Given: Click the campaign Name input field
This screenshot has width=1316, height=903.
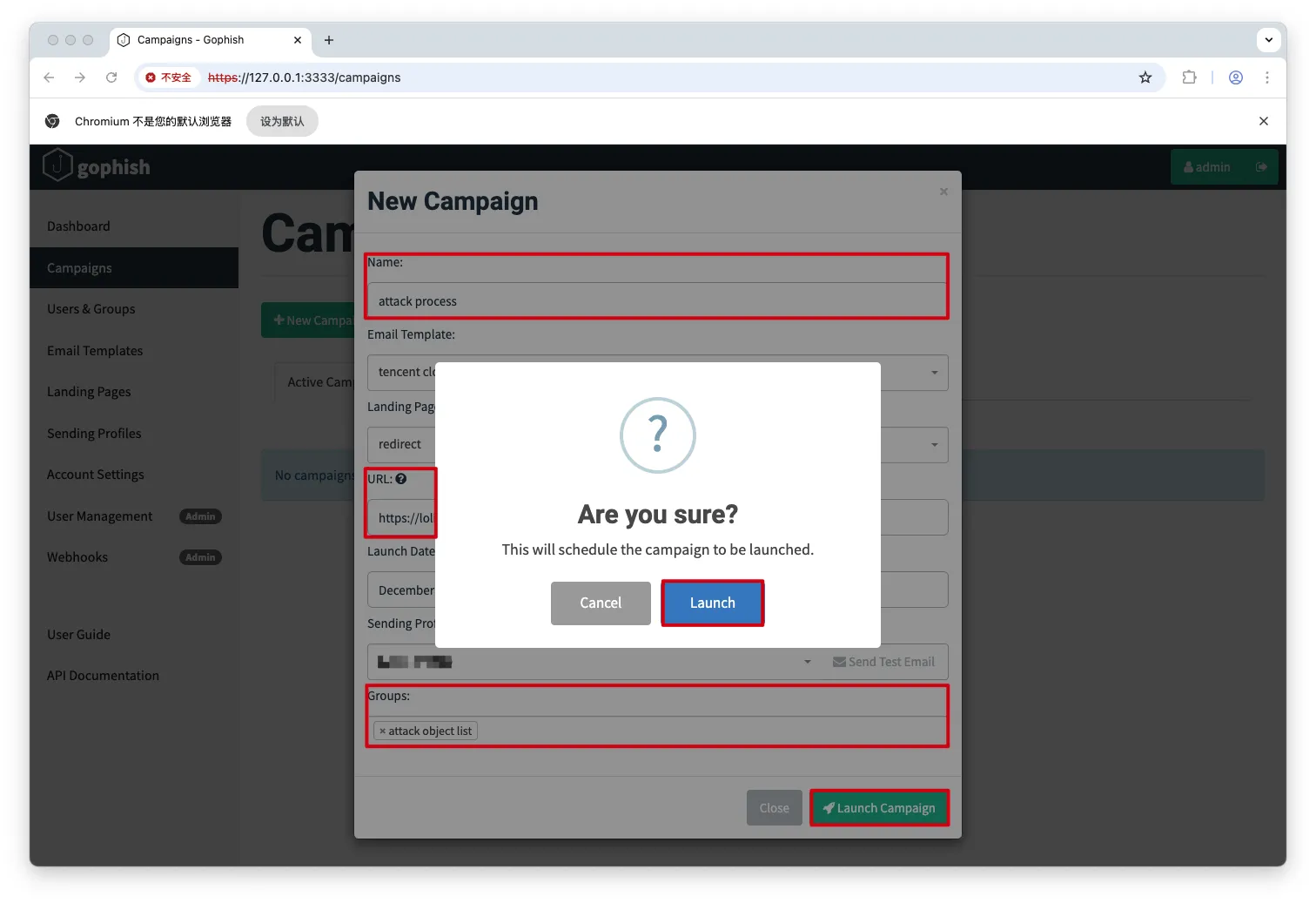Looking at the screenshot, I should [657, 301].
